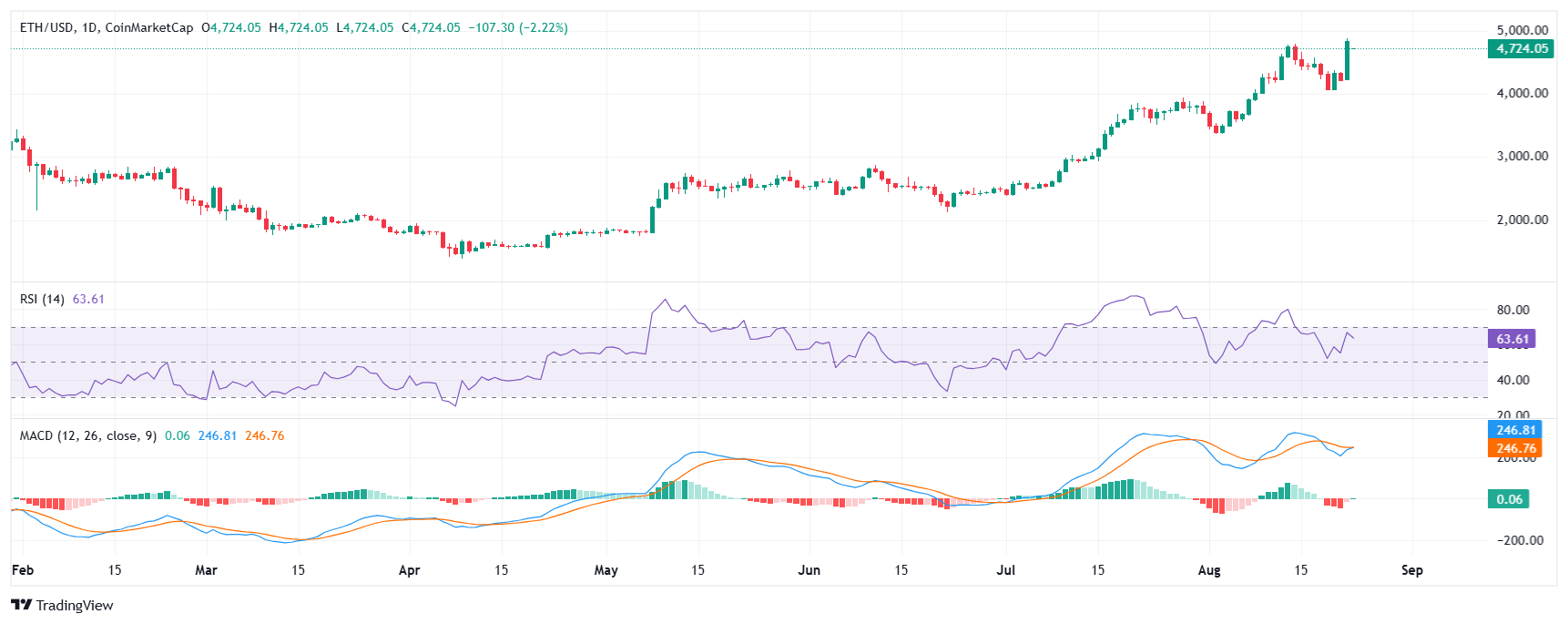Select the MACD (12, 26, close, 9) legend
The height and width of the screenshot is (624, 1568).
(88, 435)
